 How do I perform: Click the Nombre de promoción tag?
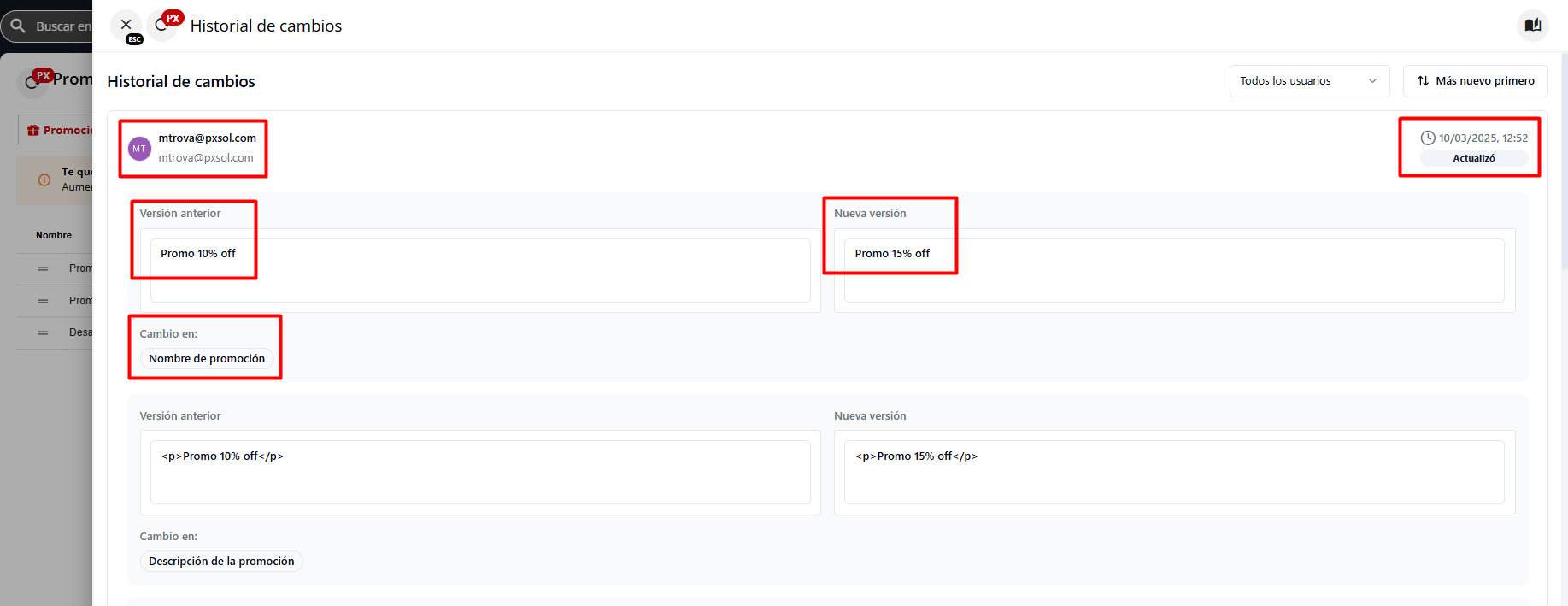(207, 359)
